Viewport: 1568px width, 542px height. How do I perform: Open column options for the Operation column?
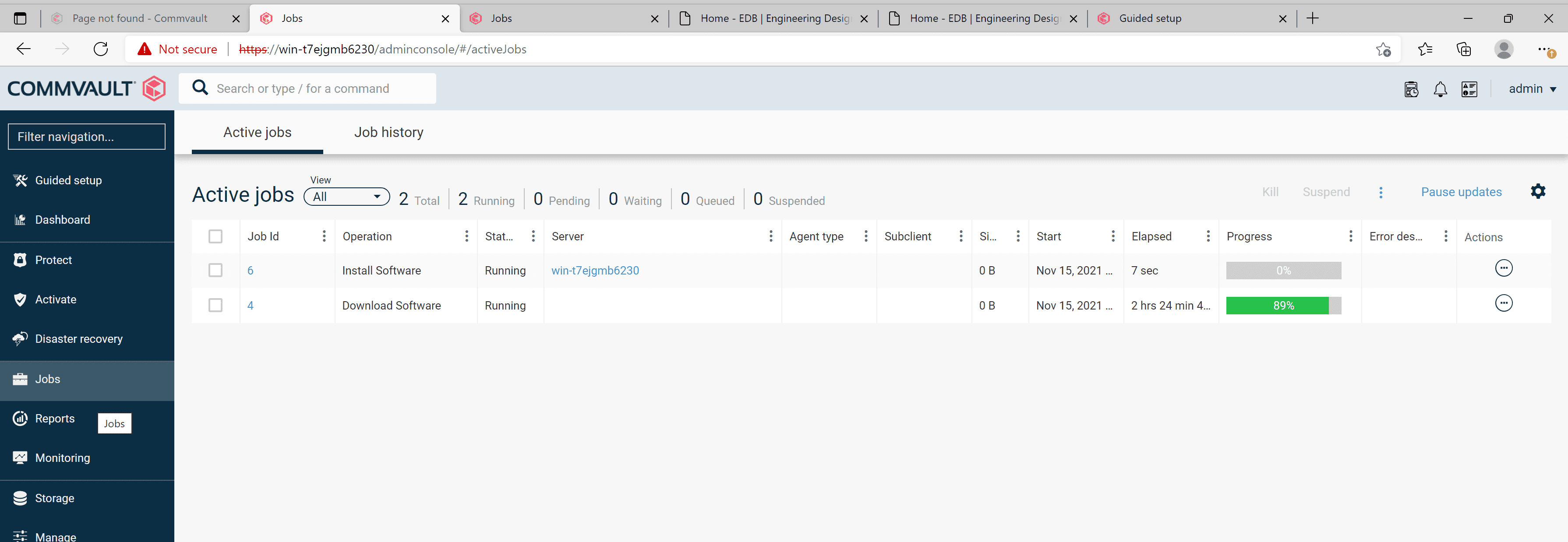pyautogui.click(x=466, y=236)
